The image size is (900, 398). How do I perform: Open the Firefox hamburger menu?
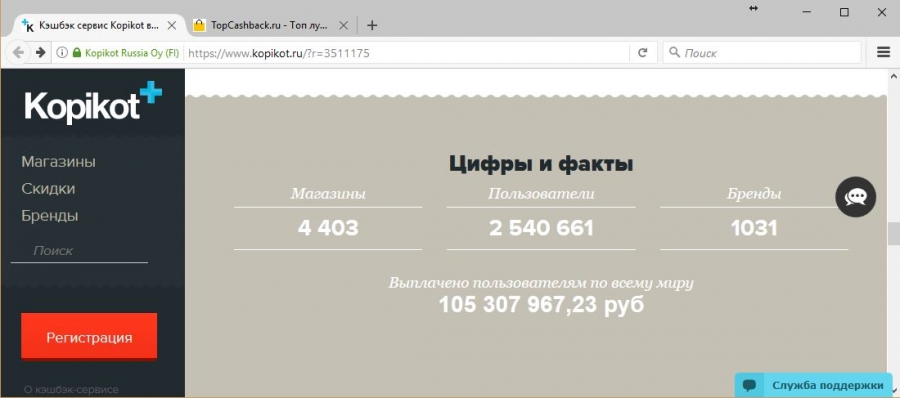(x=883, y=52)
